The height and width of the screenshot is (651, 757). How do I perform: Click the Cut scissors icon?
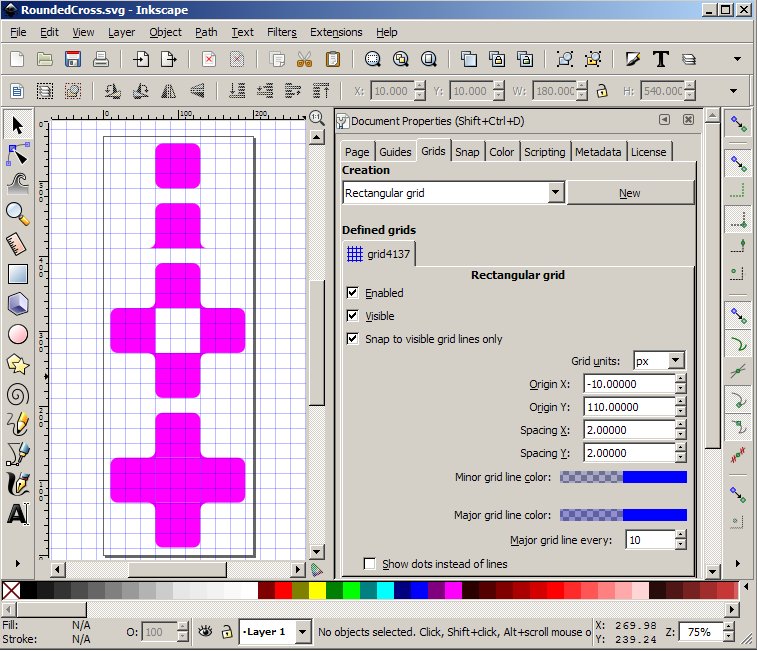[304, 59]
